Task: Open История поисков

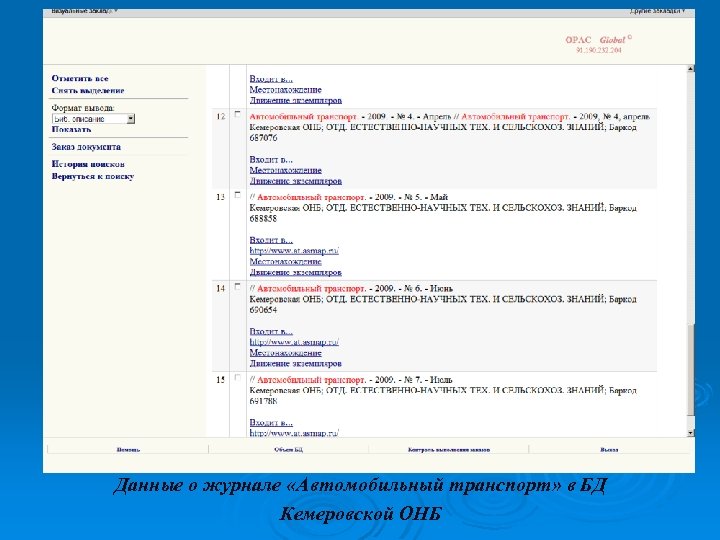Action: (x=88, y=164)
